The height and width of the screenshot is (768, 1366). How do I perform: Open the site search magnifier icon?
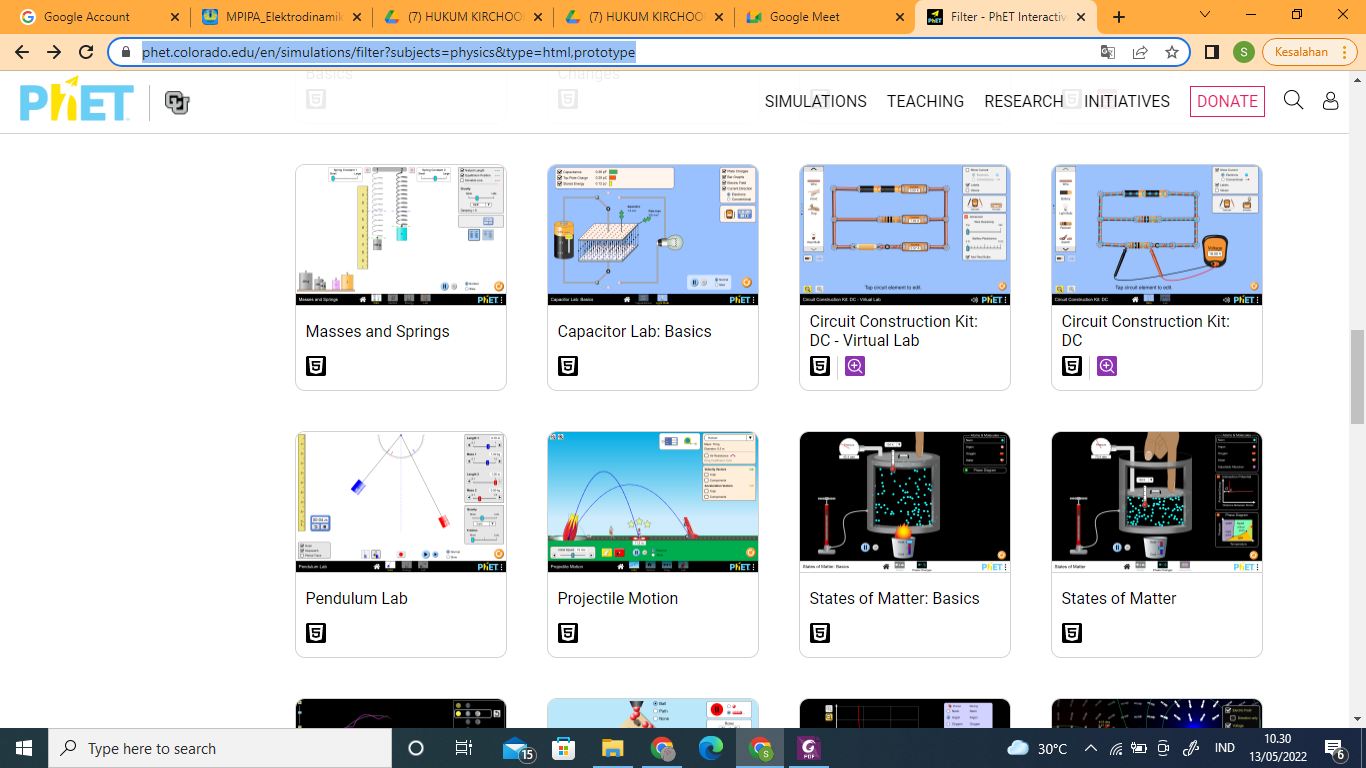1293,100
